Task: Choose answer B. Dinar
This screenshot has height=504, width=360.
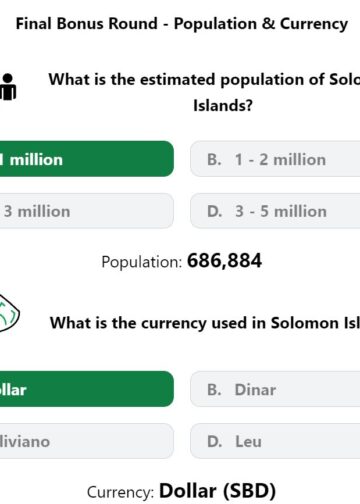Action: click(275, 389)
